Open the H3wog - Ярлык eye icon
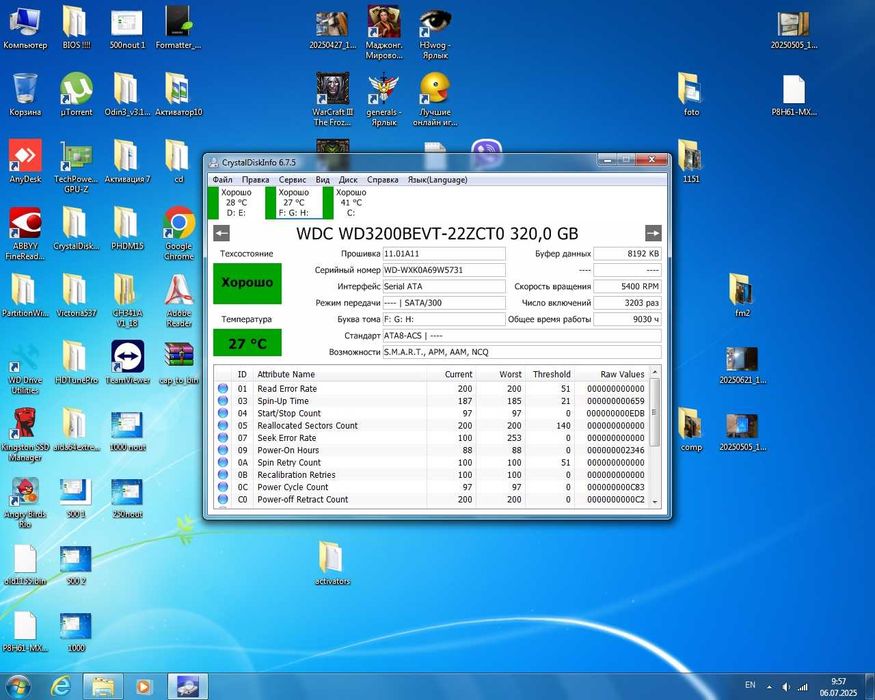875x700 pixels. click(x=435, y=32)
